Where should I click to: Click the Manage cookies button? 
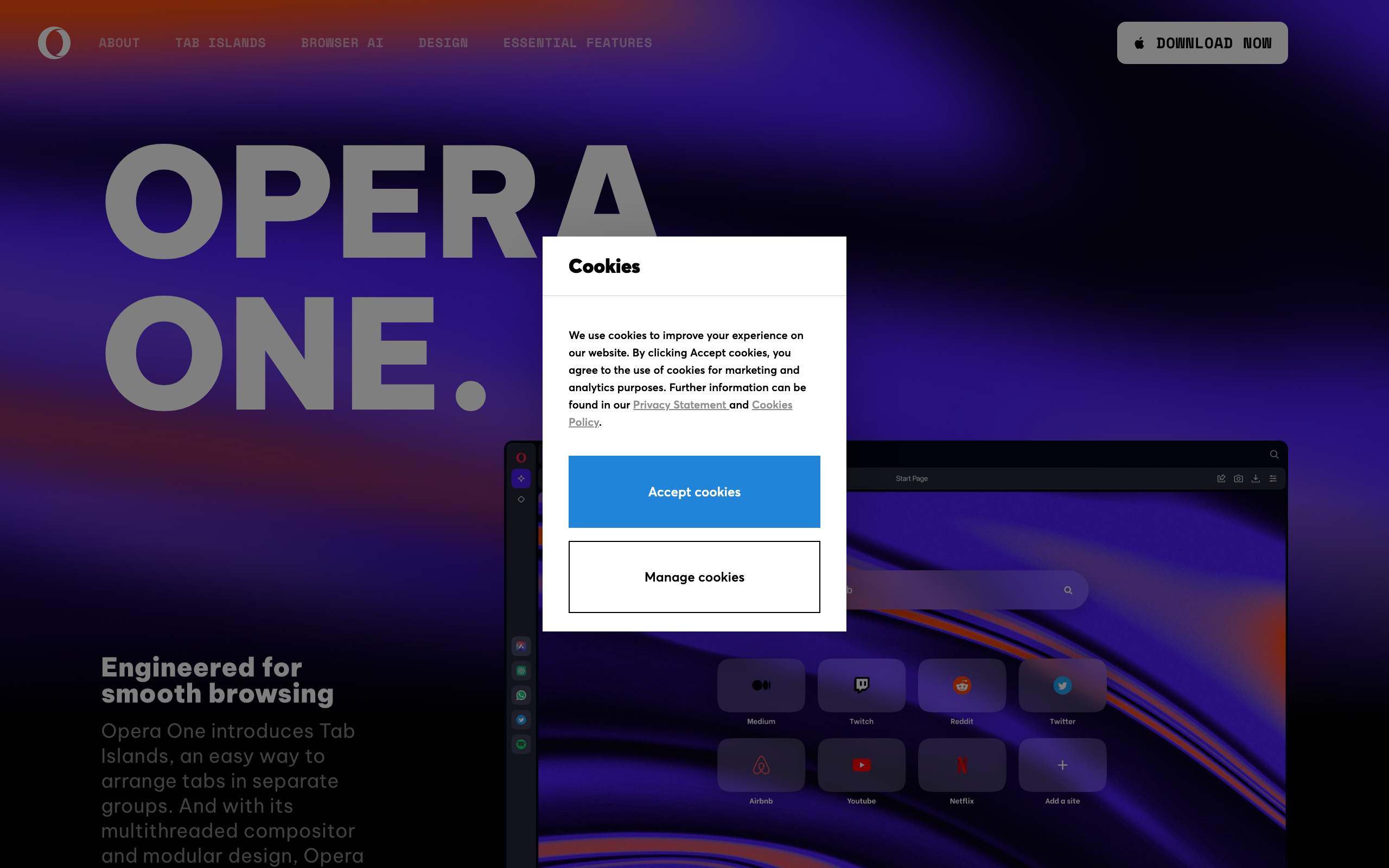tap(694, 576)
